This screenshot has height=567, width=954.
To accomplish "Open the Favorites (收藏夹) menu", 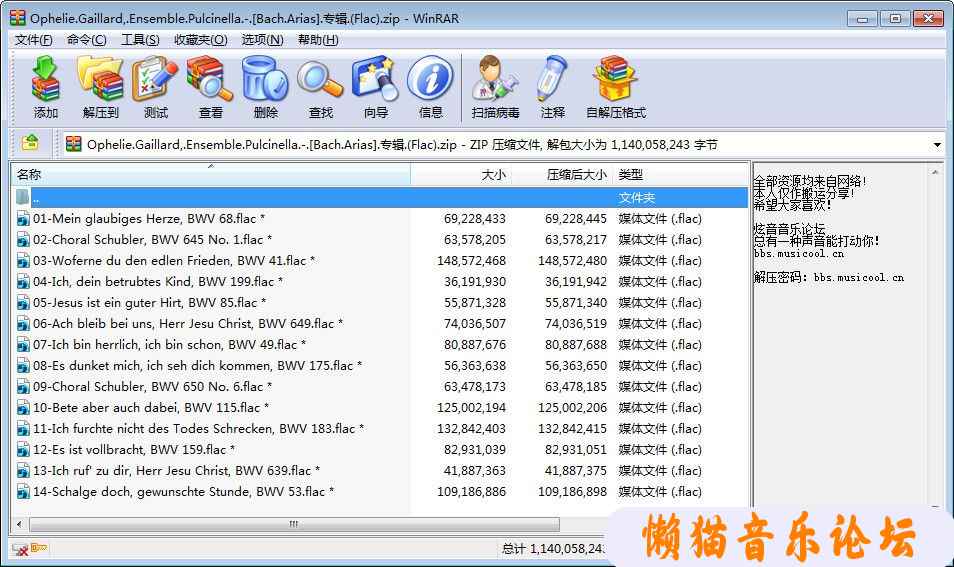I will point(200,40).
